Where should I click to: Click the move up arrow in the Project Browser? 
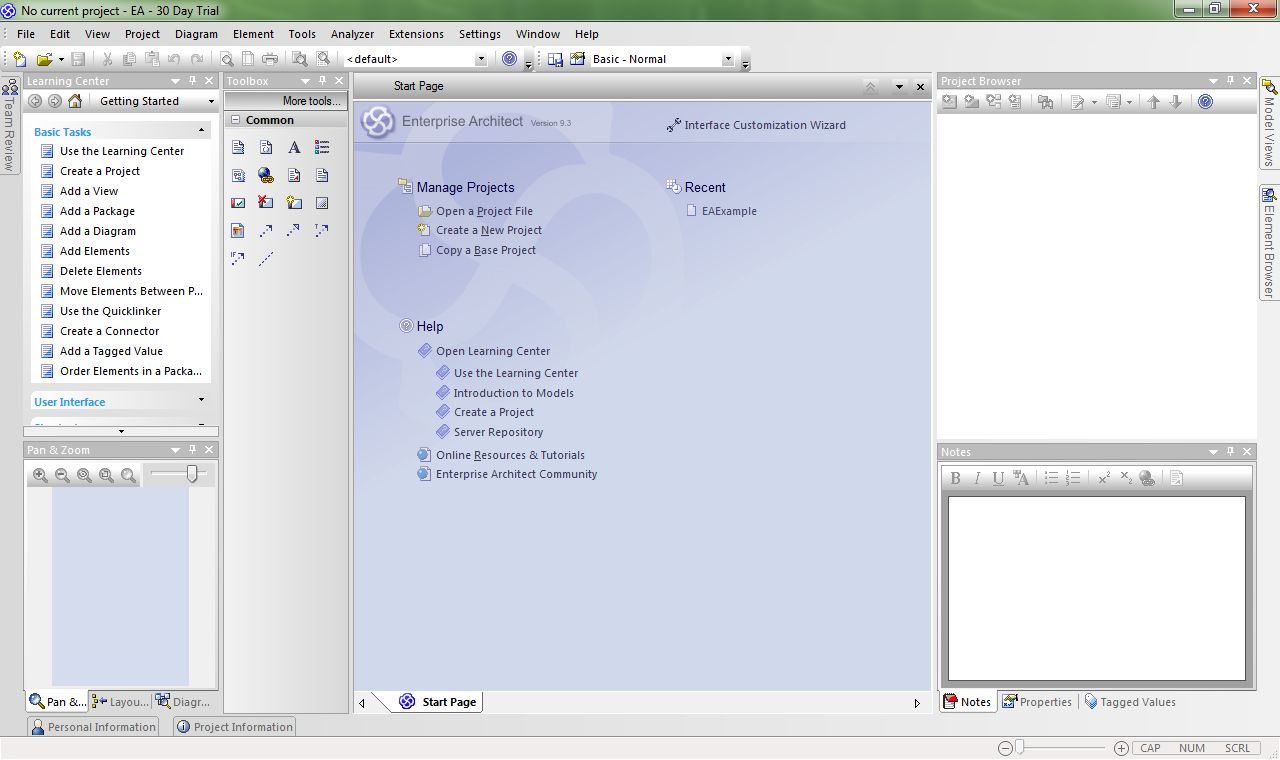pos(1153,102)
